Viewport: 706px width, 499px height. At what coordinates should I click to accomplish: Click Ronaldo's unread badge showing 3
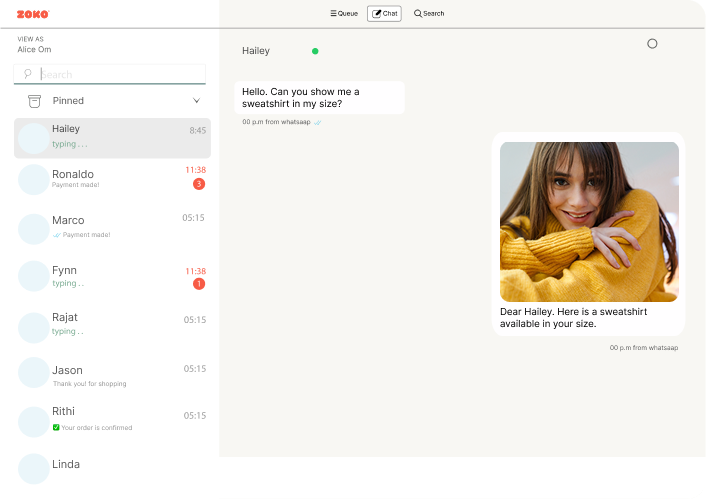click(x=199, y=184)
